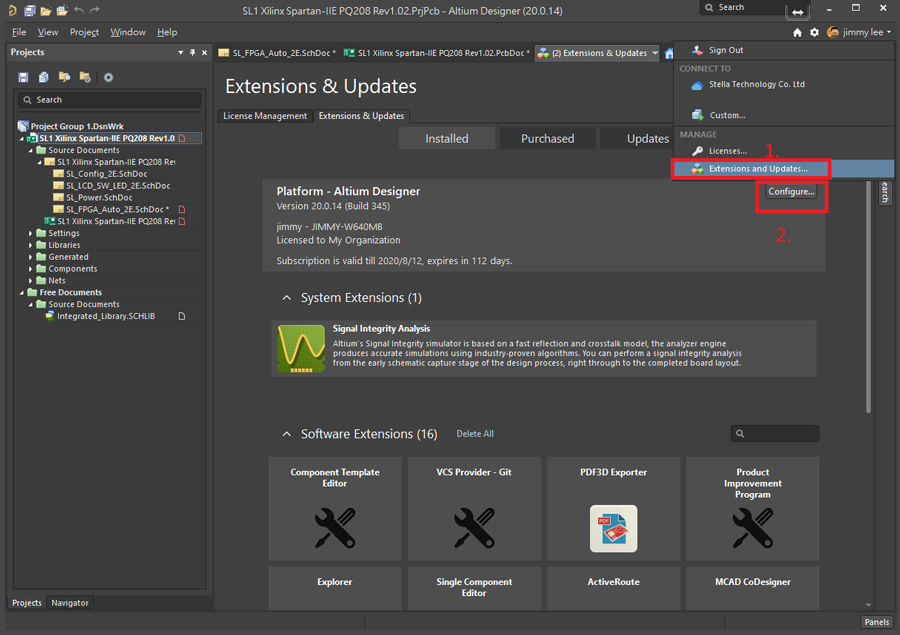Image resolution: width=900 pixels, height=635 pixels.
Task: Open the Project menu
Action: point(84,32)
